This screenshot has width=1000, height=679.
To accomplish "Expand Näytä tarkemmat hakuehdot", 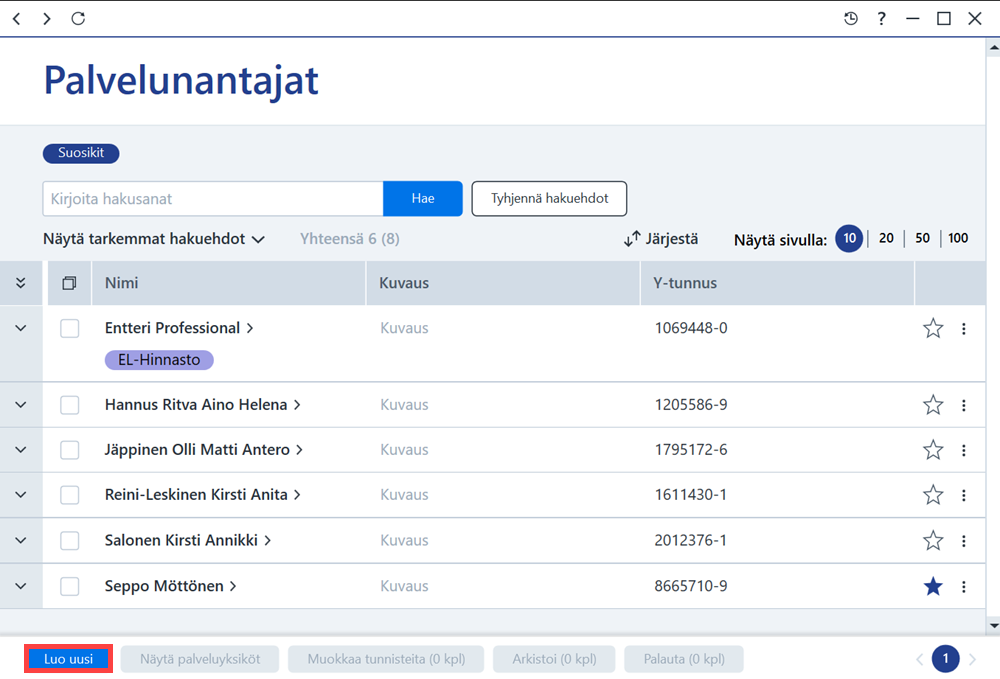I will pos(154,239).
